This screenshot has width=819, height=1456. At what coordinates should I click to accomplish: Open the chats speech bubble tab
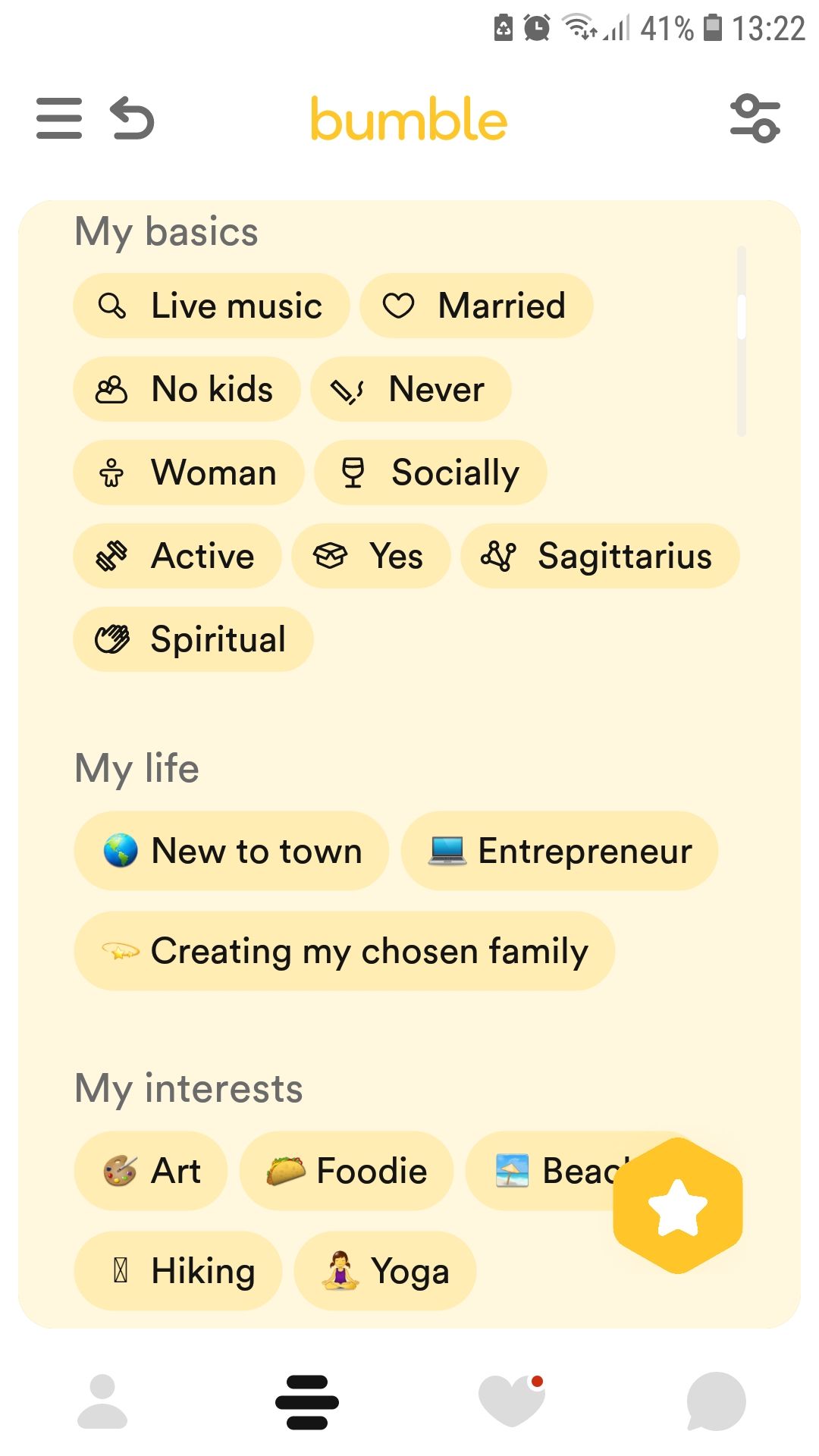(x=716, y=1401)
